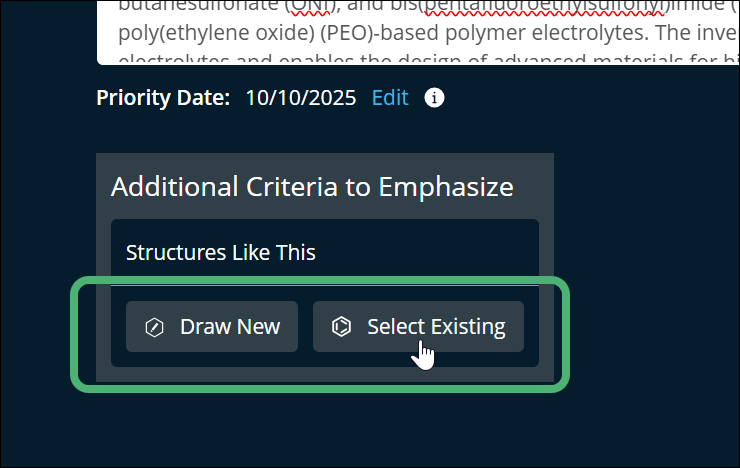Click the info icon beside Priority Date
This screenshot has width=740, height=468.
point(434,98)
